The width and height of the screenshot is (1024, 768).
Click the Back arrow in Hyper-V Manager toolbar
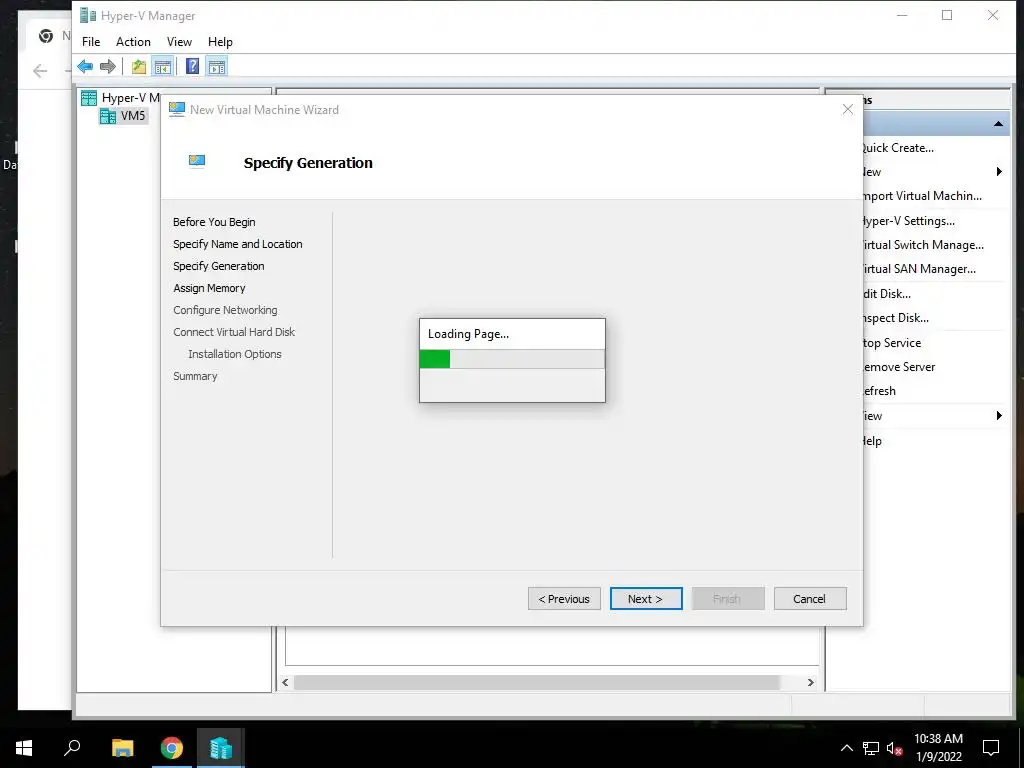[x=85, y=66]
